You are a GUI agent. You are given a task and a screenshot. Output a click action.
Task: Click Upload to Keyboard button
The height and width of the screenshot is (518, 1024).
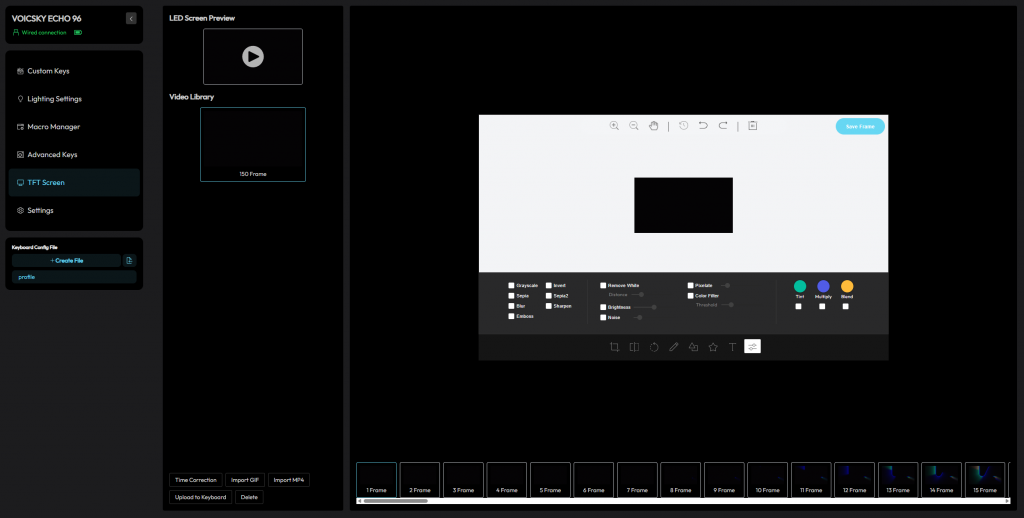(200, 497)
